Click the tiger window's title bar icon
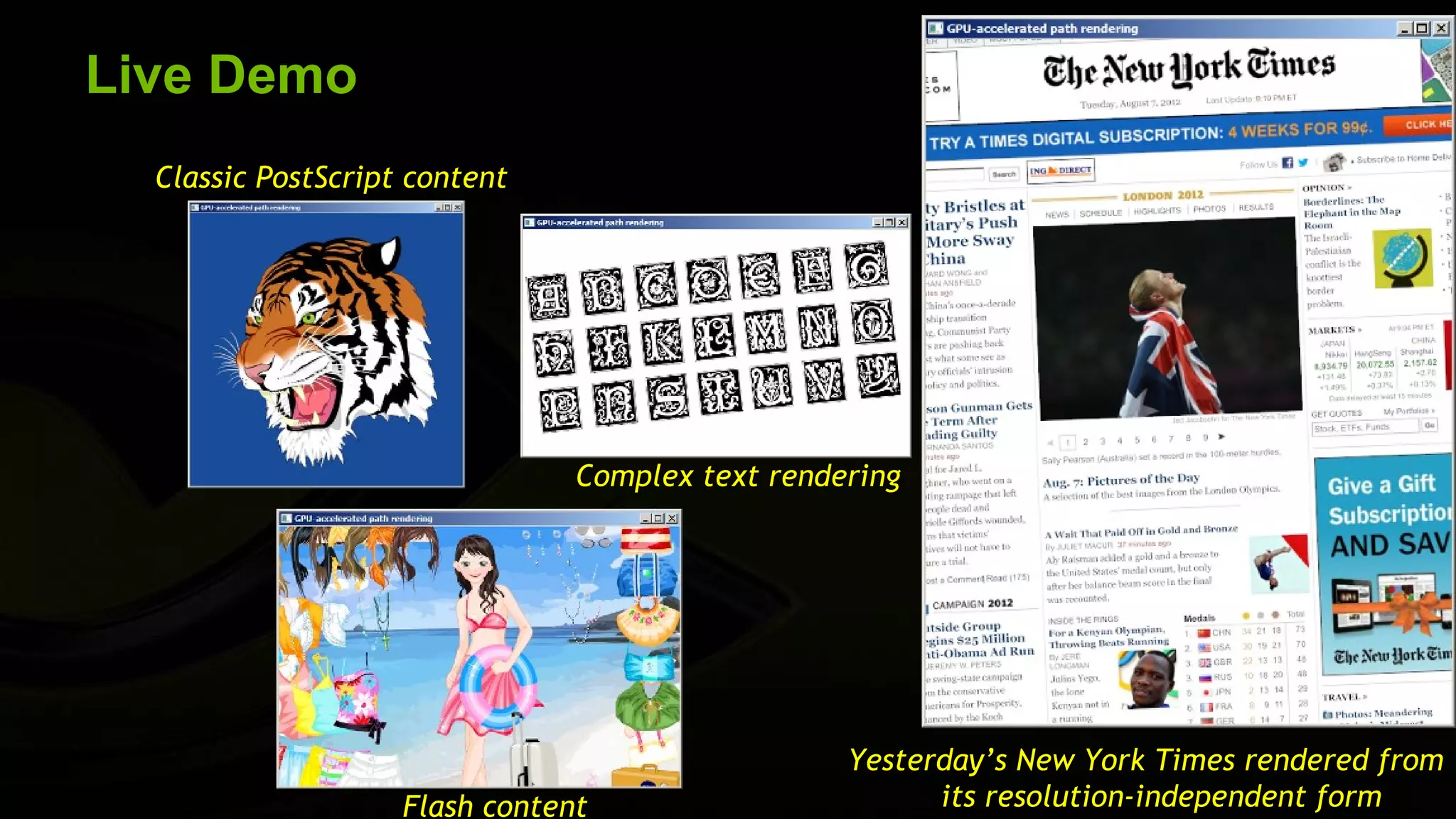Viewport: 1456px width, 819px height. point(195,208)
